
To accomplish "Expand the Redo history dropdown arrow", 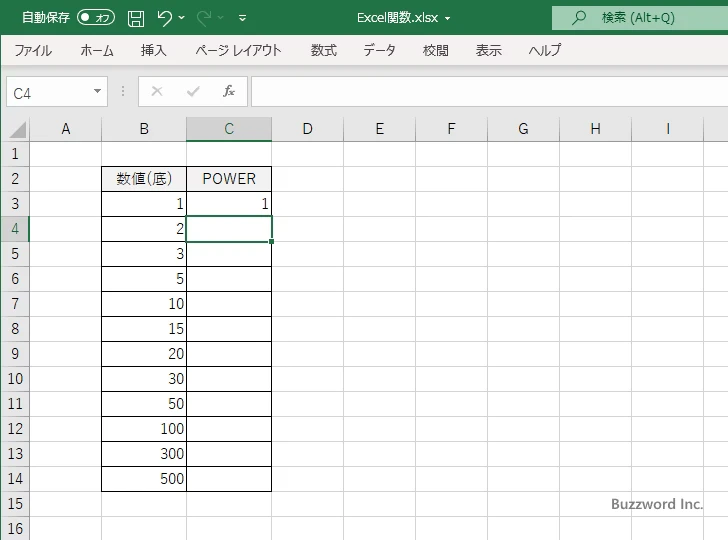I will pyautogui.click(x=221, y=18).
